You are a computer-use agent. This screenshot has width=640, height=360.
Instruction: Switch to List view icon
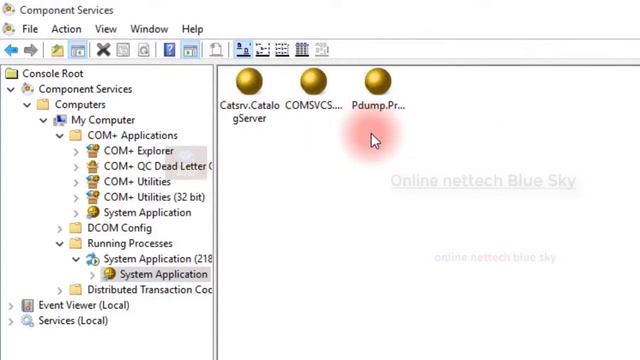point(282,50)
